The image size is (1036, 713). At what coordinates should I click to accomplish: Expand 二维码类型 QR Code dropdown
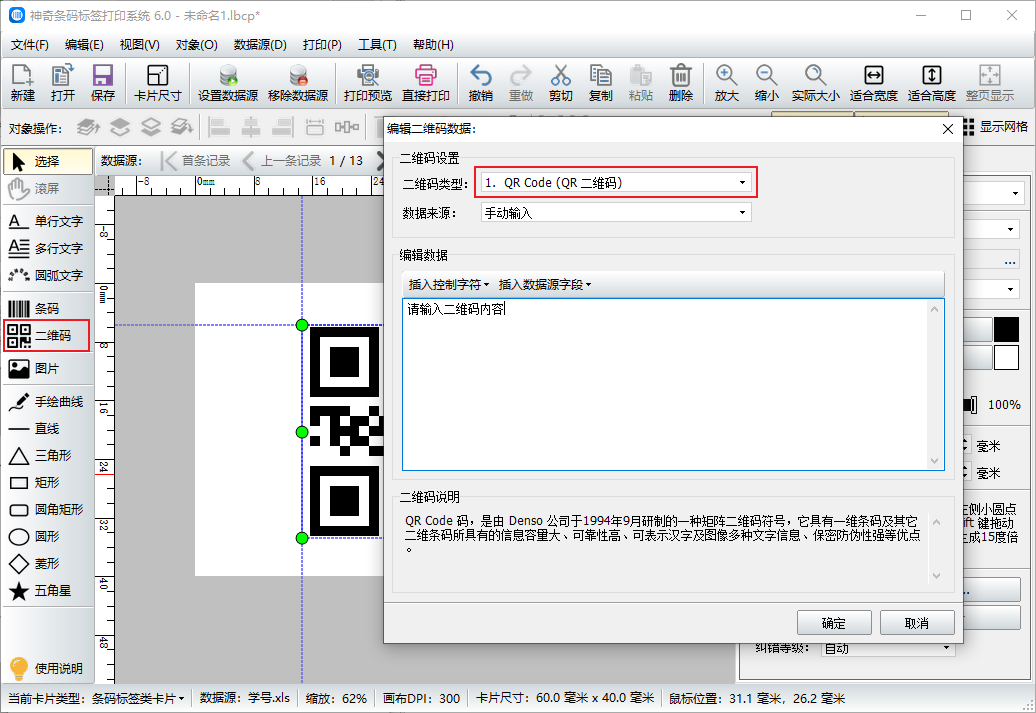pos(616,183)
